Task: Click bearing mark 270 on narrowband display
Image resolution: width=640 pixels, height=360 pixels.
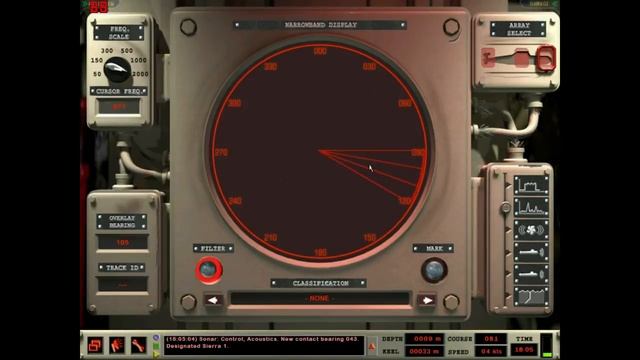Action: coord(221,153)
